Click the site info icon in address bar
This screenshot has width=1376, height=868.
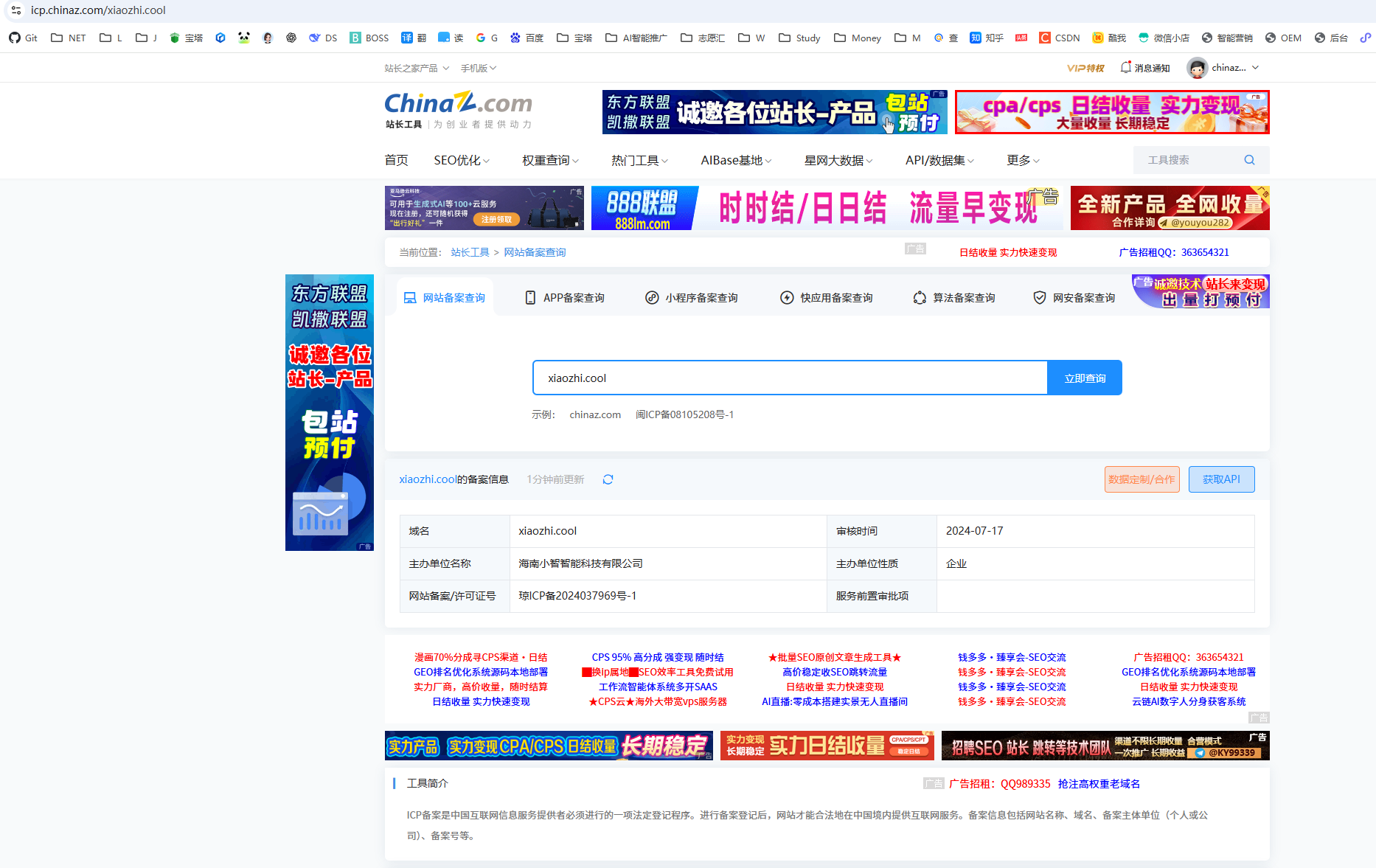[x=15, y=10]
